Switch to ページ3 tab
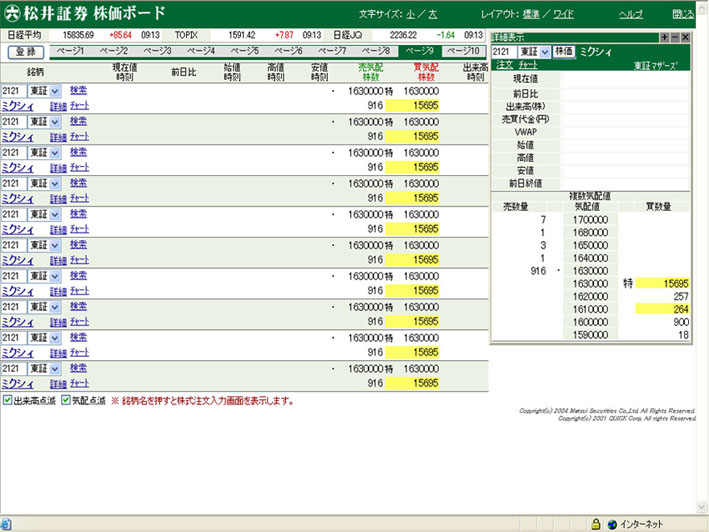Image resolution: width=709 pixels, height=532 pixels. 157,51
